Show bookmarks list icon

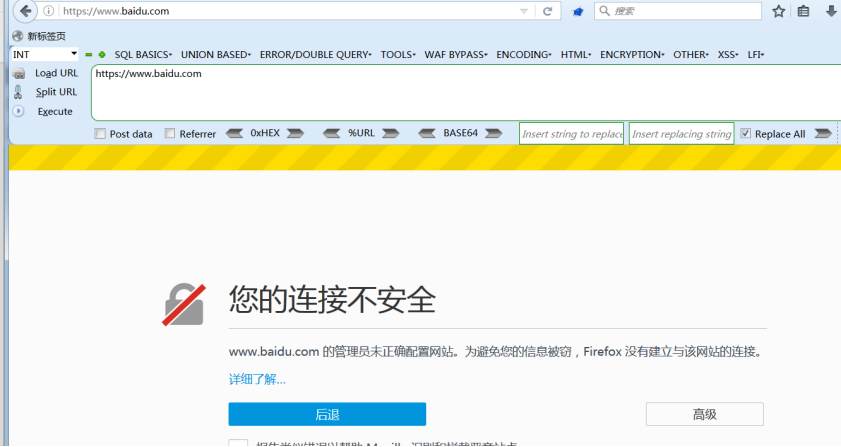(803, 11)
